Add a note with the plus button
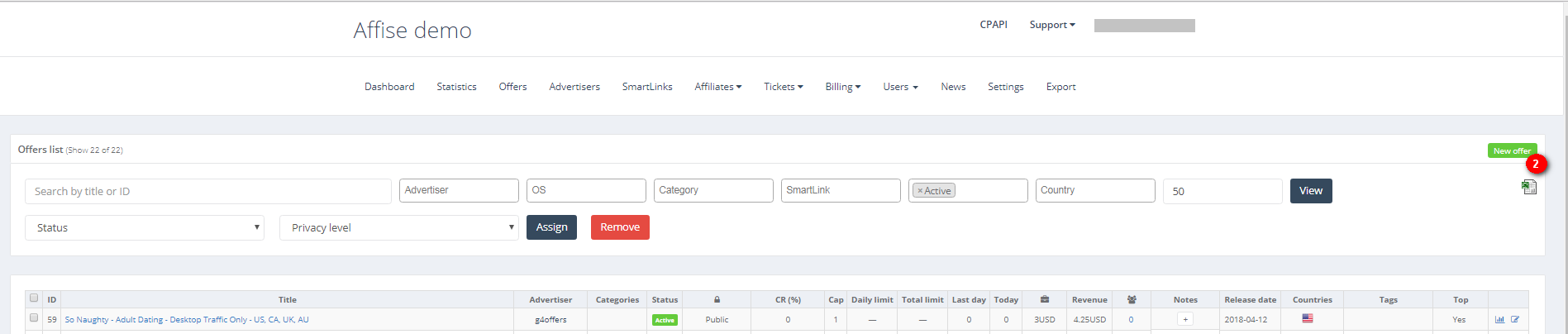Screen dimensions: 1568x334 click(1184, 320)
